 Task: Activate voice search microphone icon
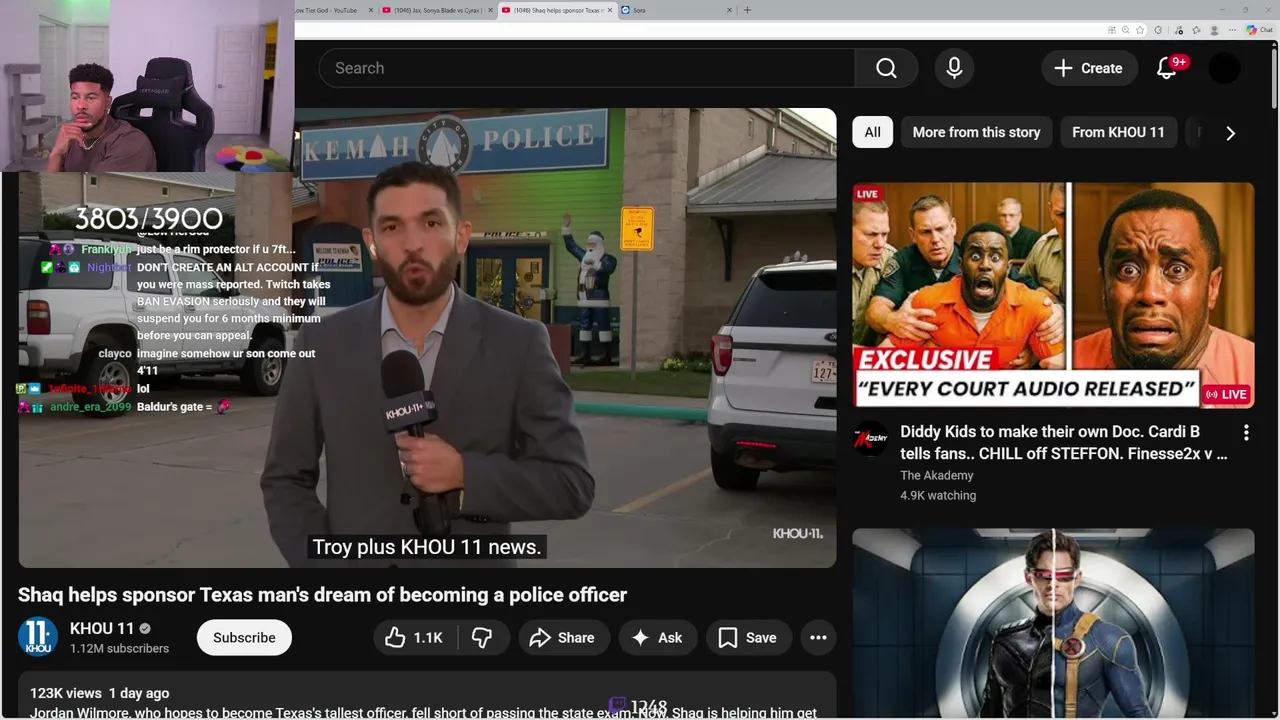tap(954, 68)
